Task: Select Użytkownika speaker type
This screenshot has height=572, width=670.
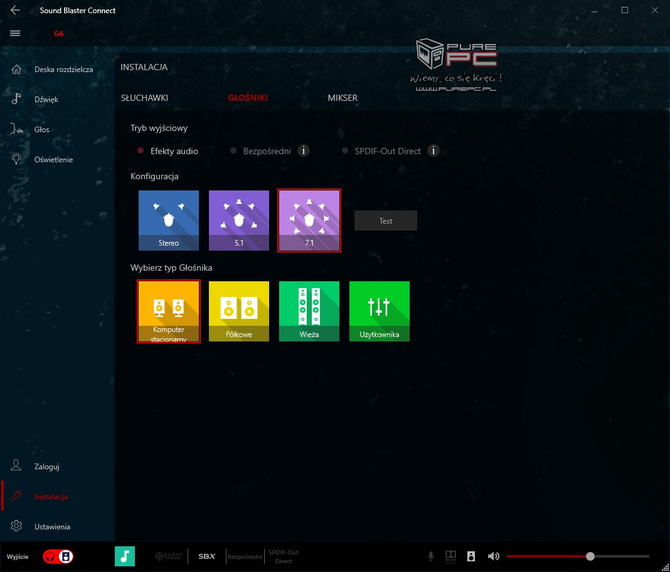Action: click(379, 311)
